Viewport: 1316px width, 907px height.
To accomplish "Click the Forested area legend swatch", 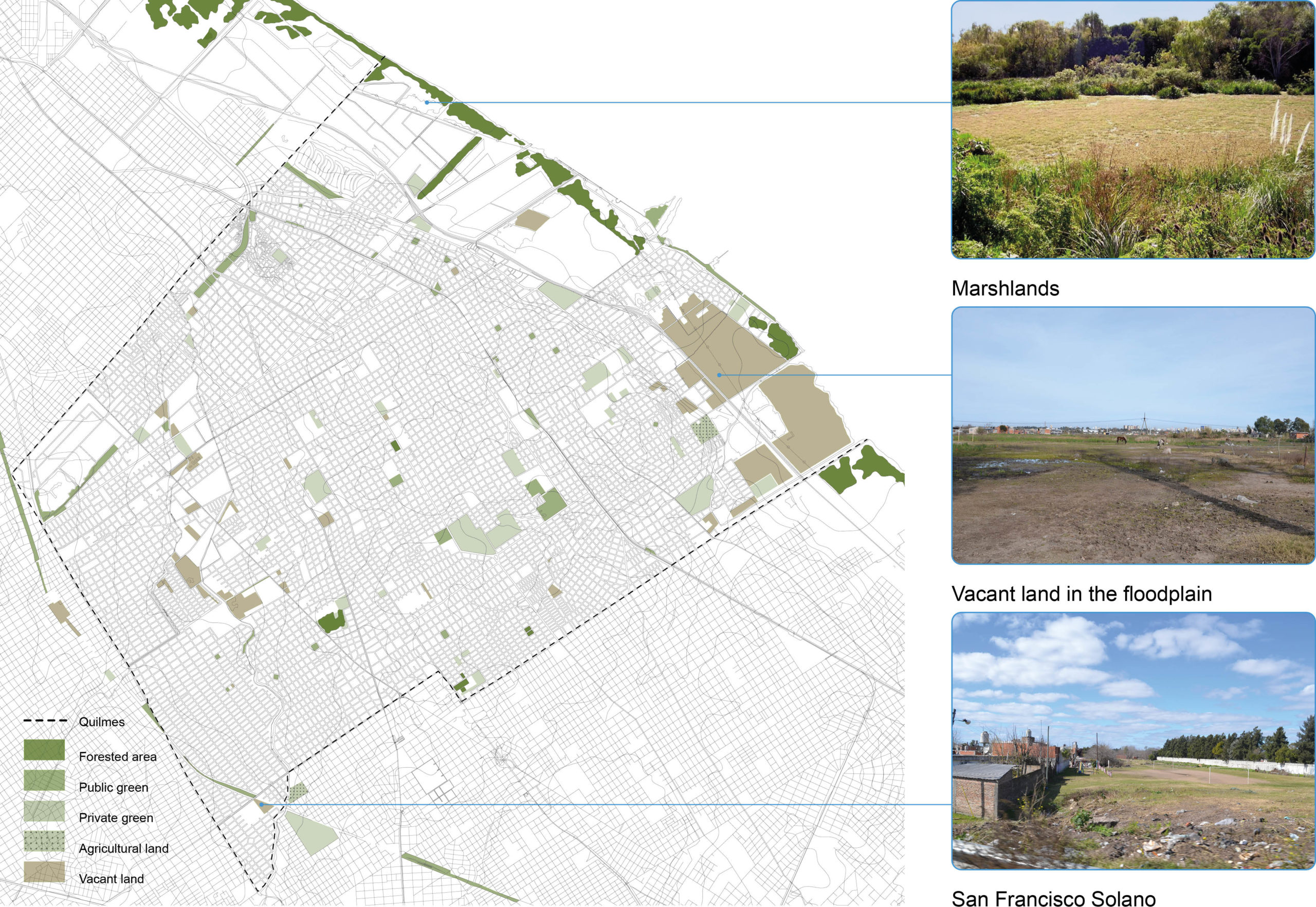I will point(44,750).
